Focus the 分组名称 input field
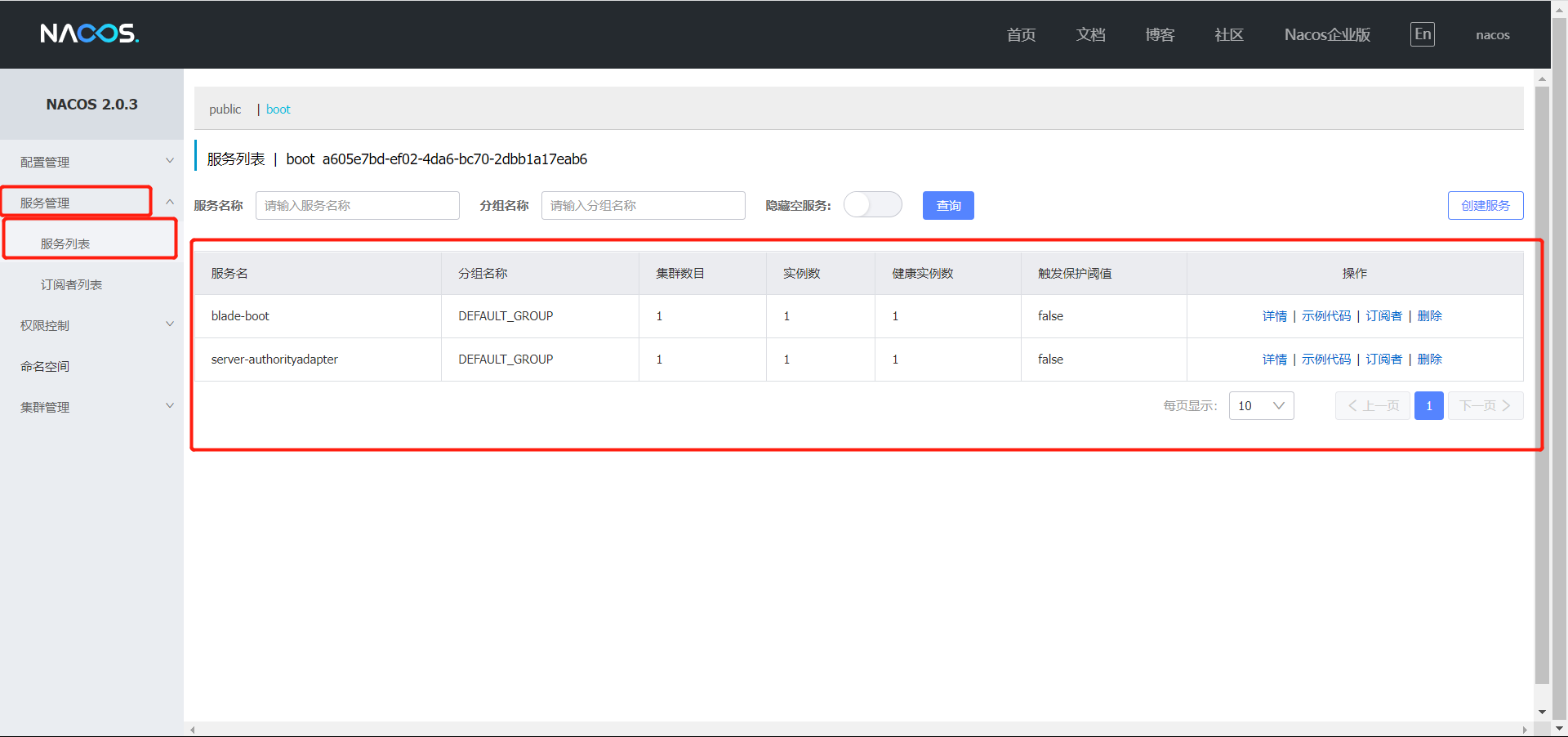1568x737 pixels. click(x=644, y=205)
